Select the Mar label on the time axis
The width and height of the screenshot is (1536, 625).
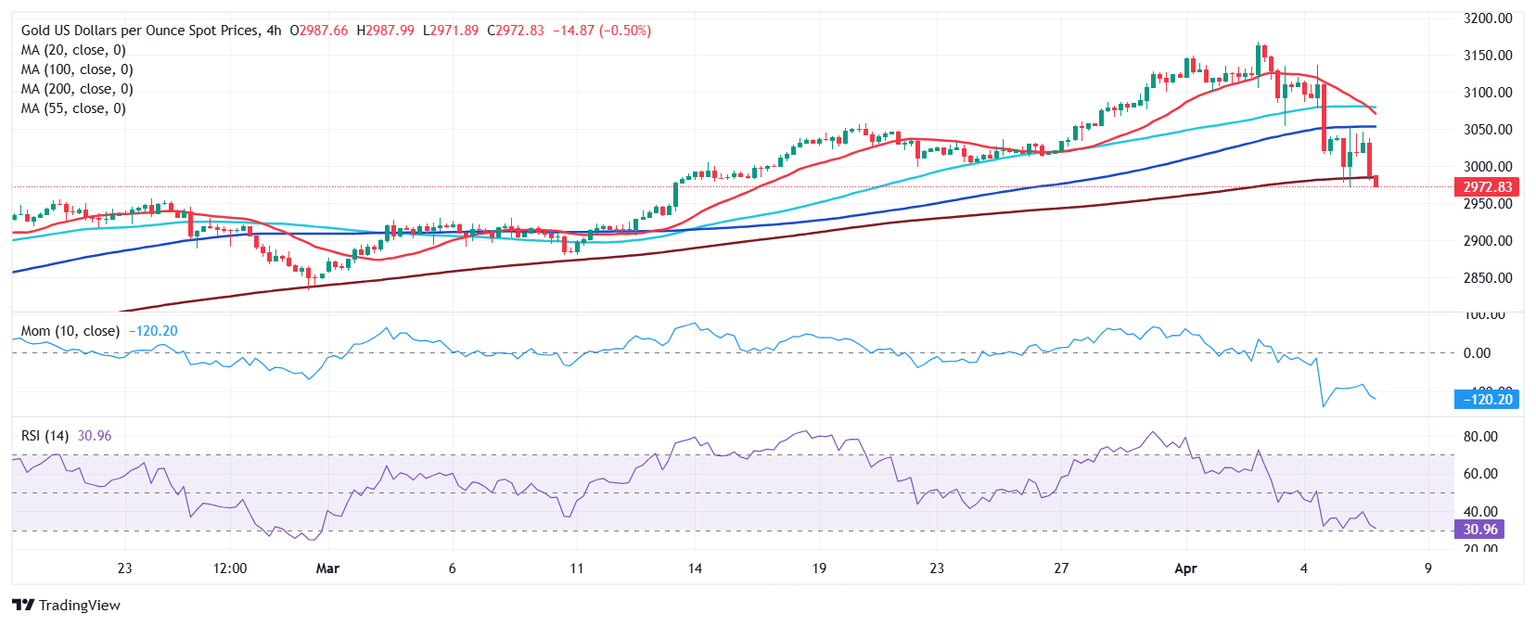click(x=327, y=568)
